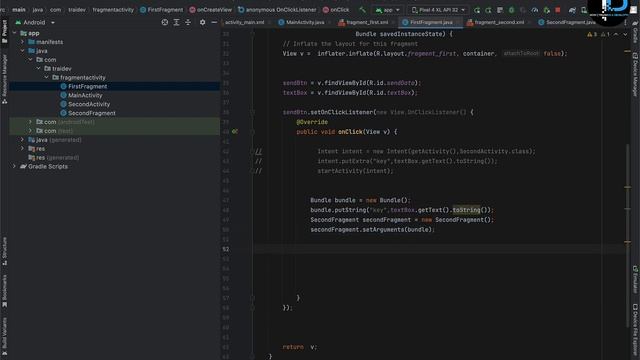Click onClick breadcrumb
640x360 pixels.
pyautogui.click(x=336, y=10)
